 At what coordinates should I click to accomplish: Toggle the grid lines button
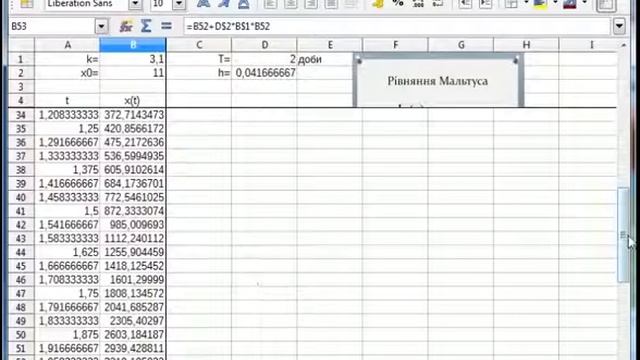point(606,4)
